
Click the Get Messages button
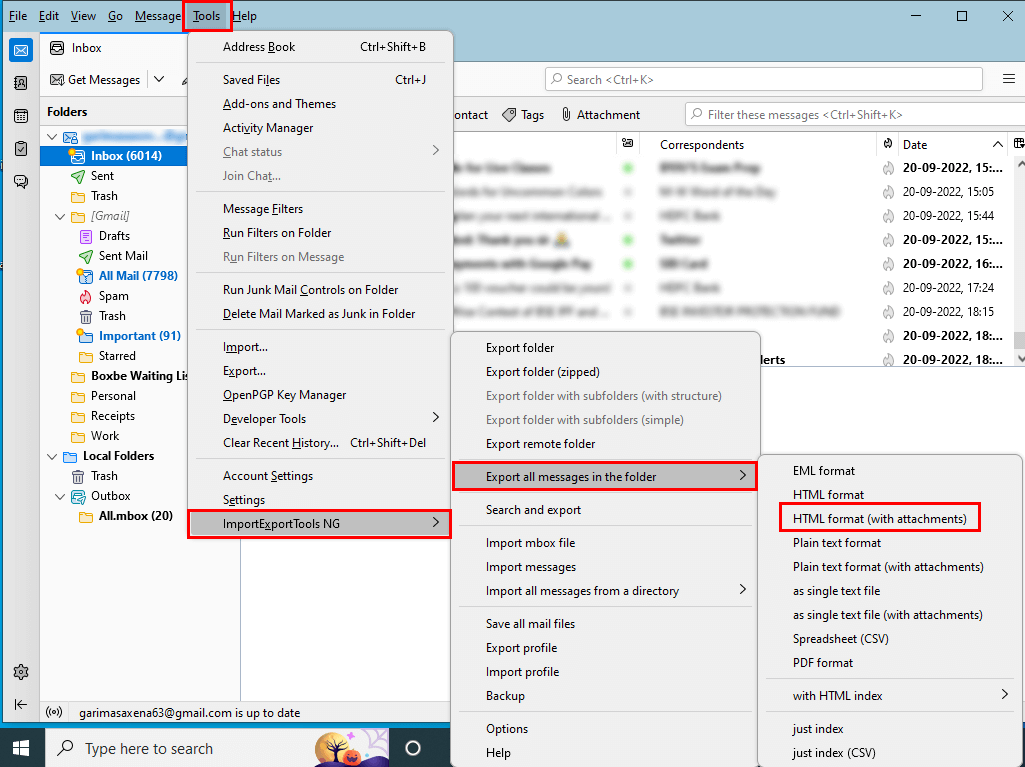pos(95,80)
